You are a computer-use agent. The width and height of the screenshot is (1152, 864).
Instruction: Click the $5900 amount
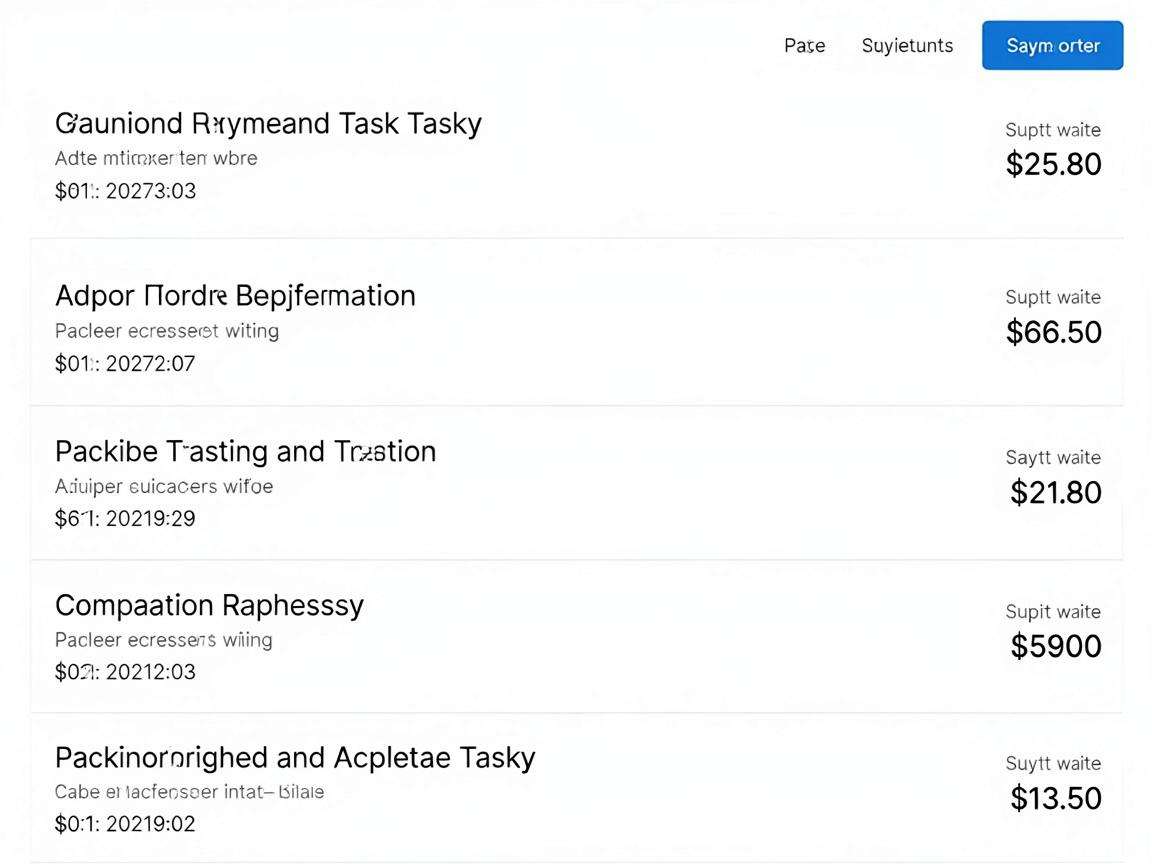click(x=1056, y=647)
